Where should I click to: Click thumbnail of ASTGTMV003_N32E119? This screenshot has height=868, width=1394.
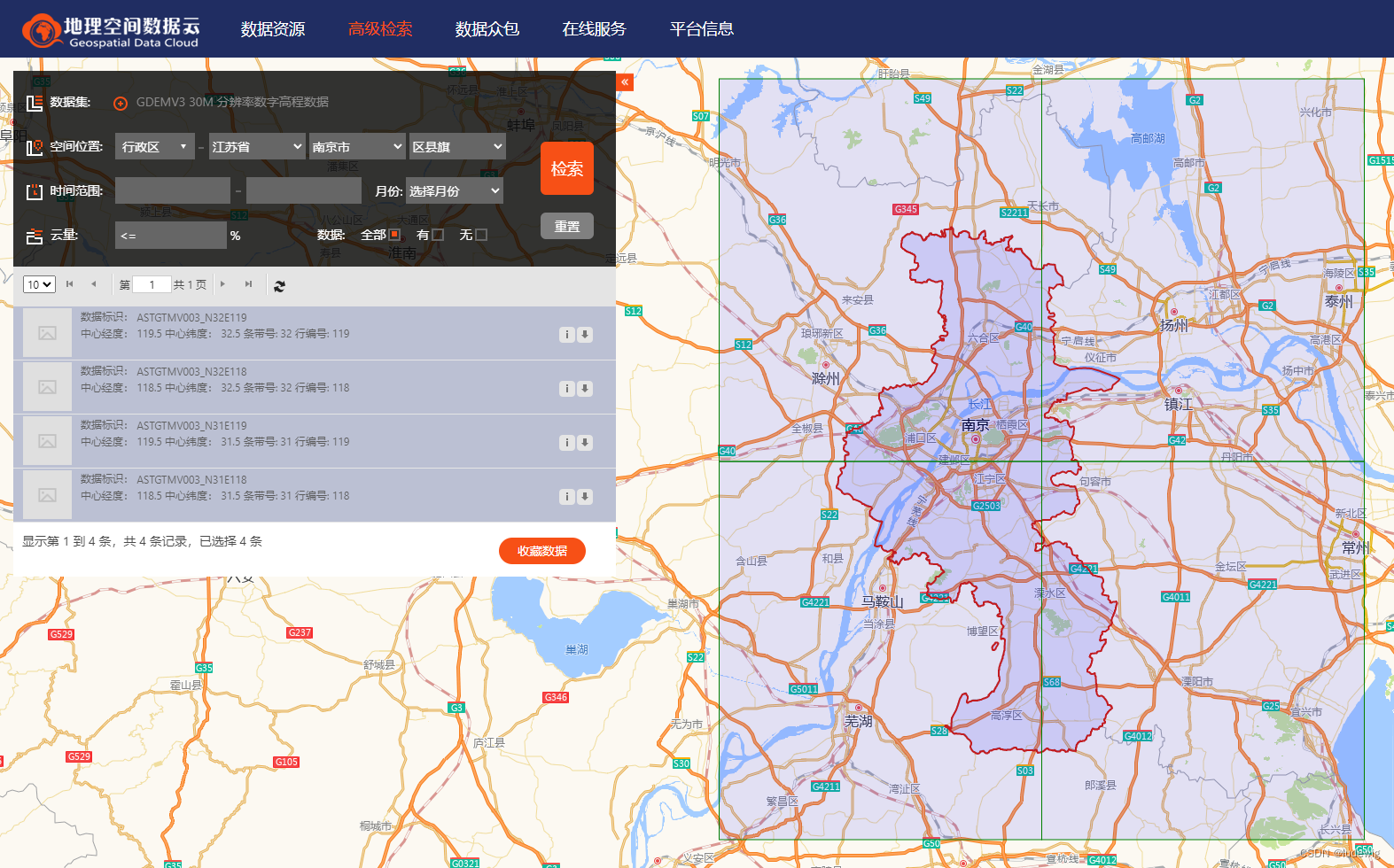point(47,333)
